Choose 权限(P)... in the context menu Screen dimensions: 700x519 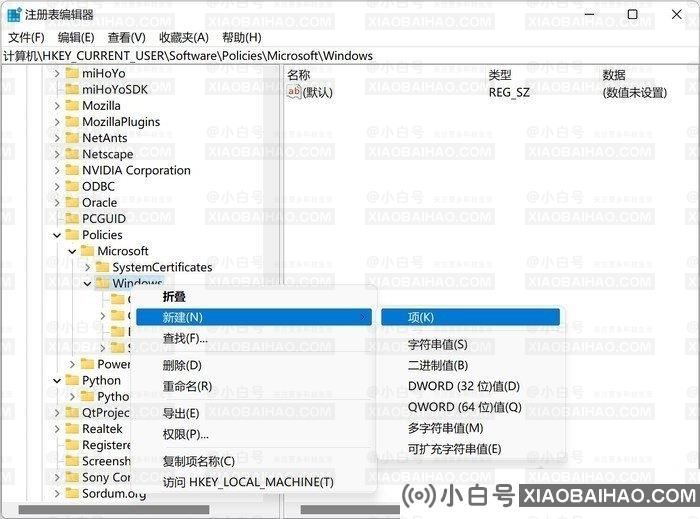[x=254, y=434]
